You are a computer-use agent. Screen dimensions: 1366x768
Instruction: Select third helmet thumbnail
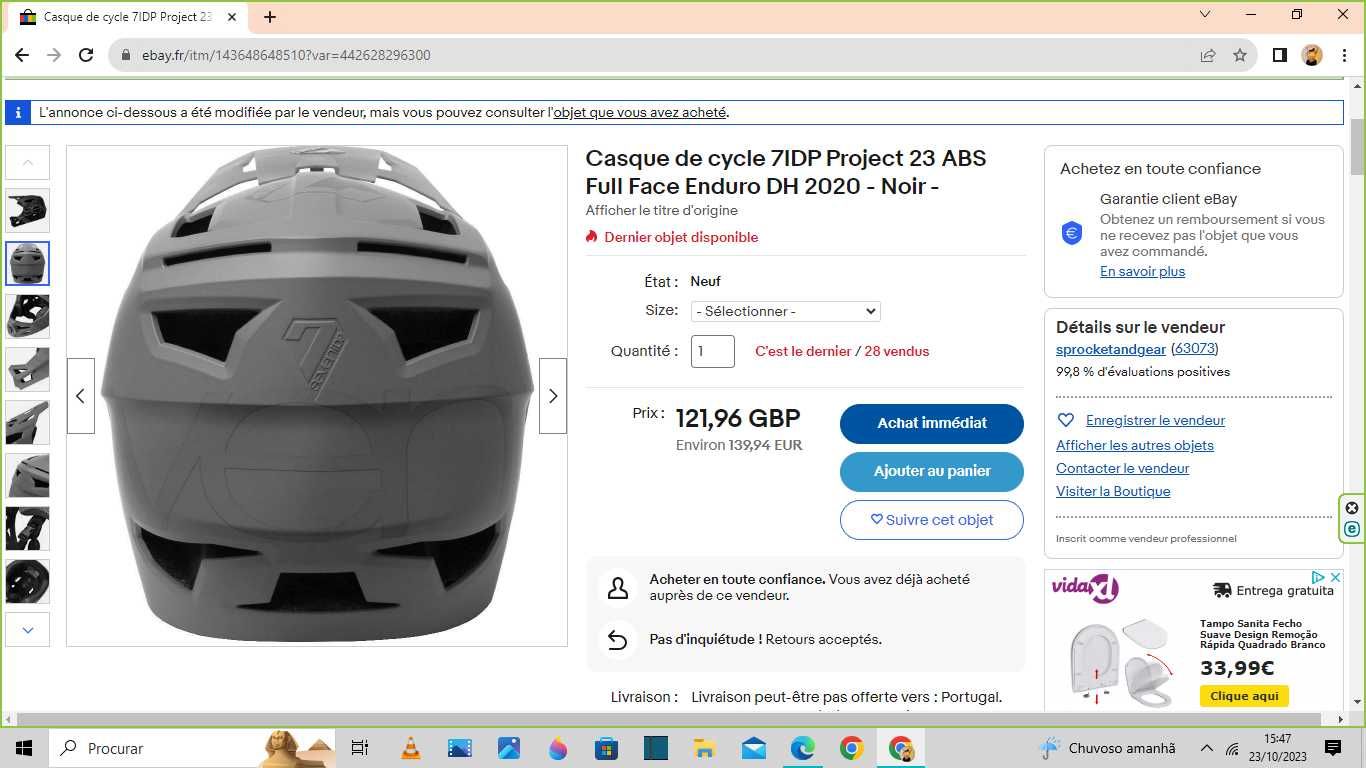pyautogui.click(x=28, y=316)
